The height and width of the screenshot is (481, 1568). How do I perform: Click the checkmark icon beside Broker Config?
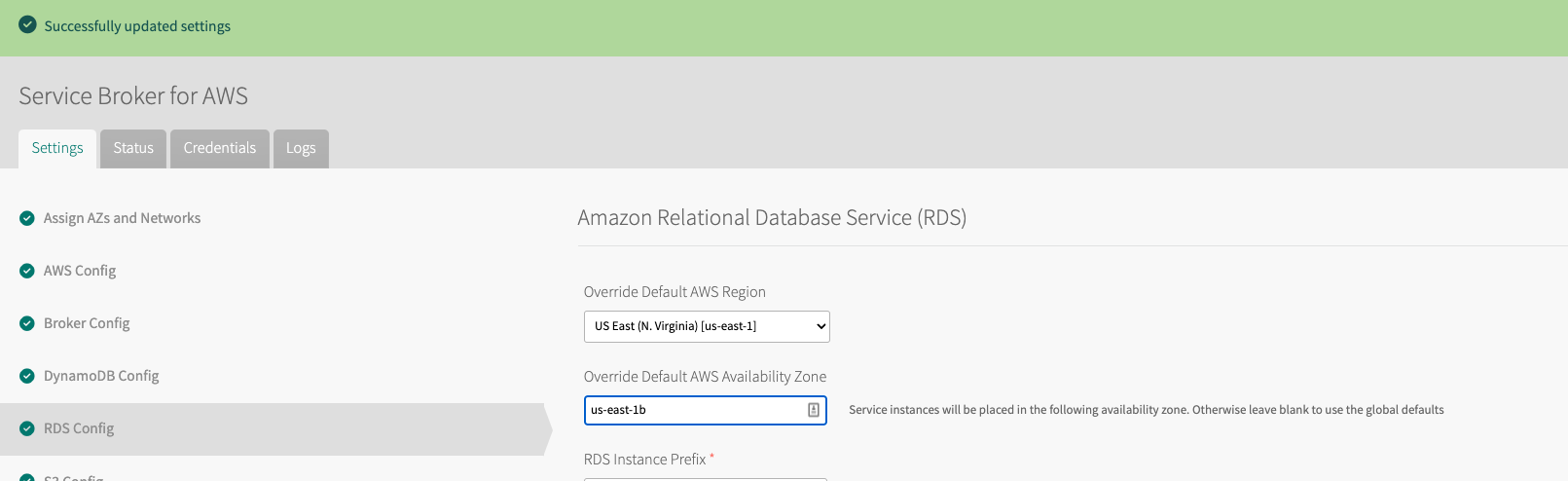click(x=27, y=323)
